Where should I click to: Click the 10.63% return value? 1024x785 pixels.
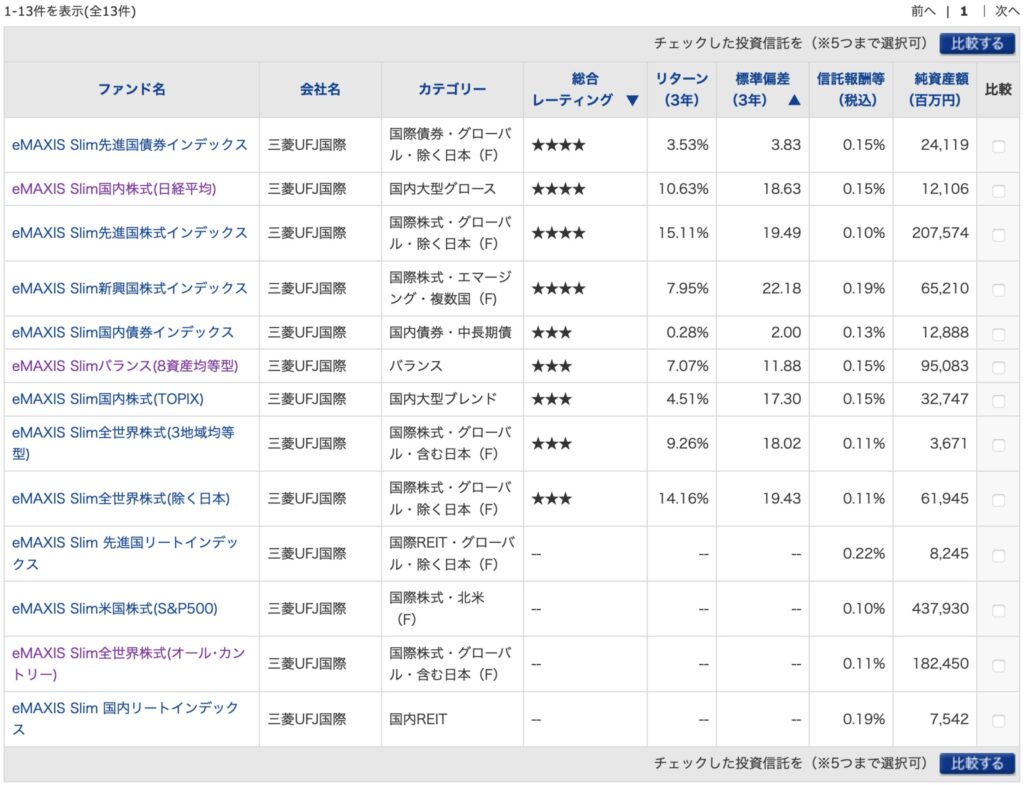click(x=683, y=189)
